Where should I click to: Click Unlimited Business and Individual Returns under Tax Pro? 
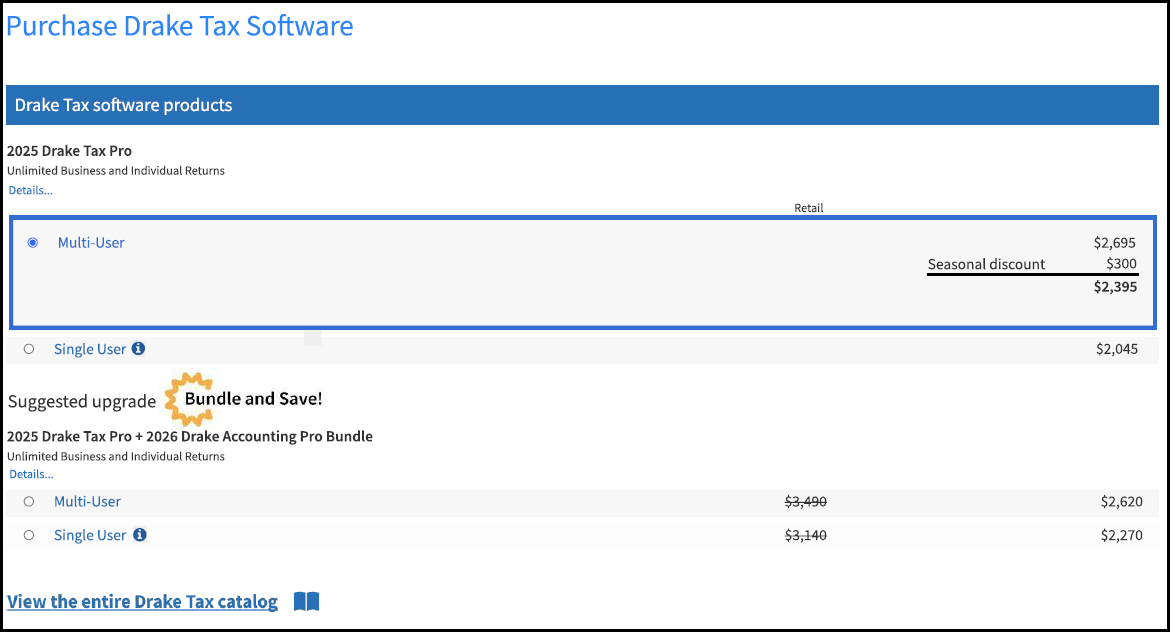pyautogui.click(x=116, y=171)
